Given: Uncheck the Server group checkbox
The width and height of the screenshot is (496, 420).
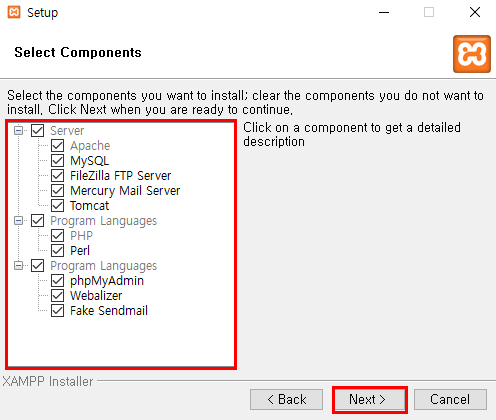Looking at the screenshot, I should (x=37, y=130).
